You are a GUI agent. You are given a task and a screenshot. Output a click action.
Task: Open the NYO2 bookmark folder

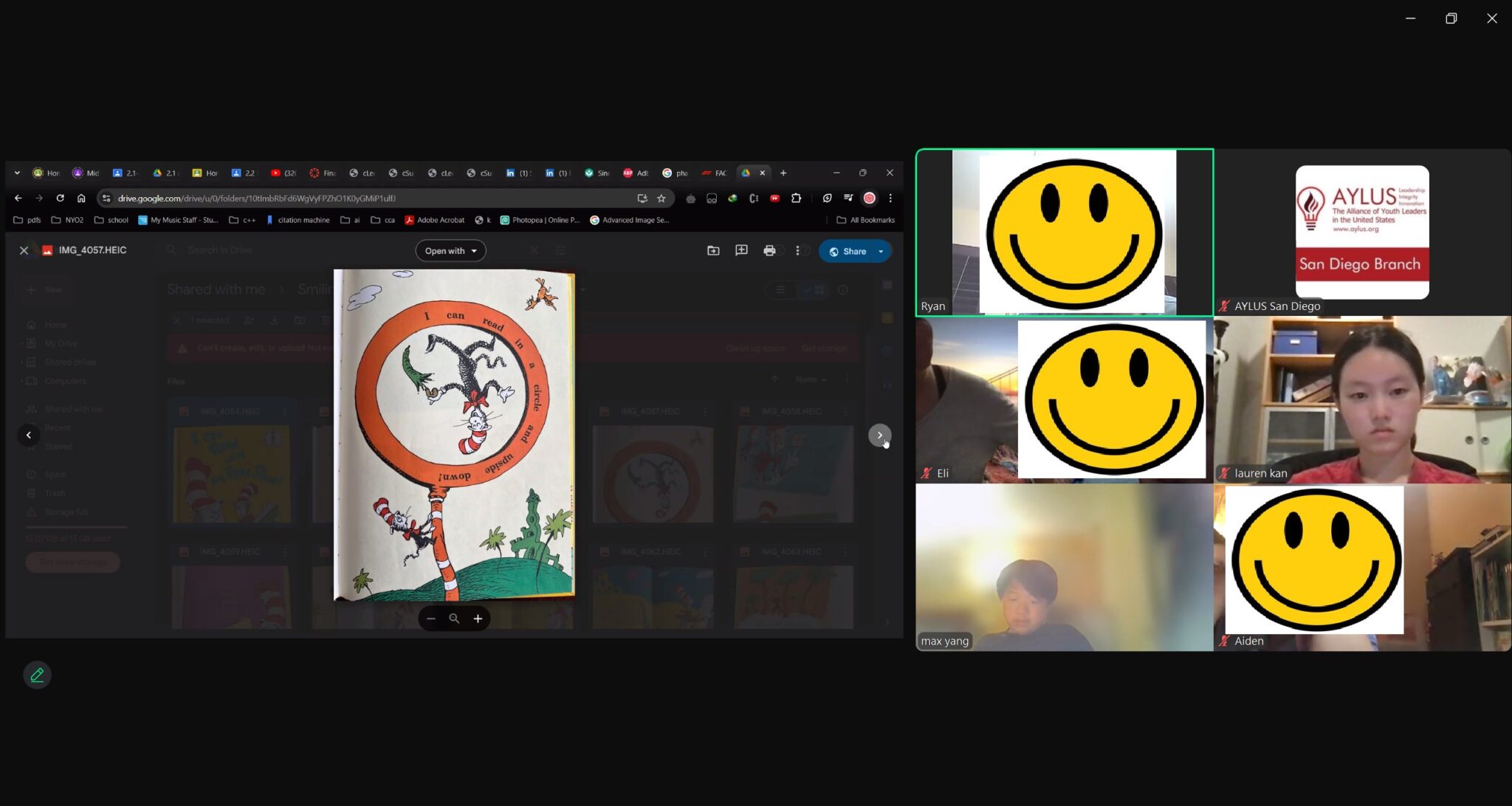[x=67, y=220]
